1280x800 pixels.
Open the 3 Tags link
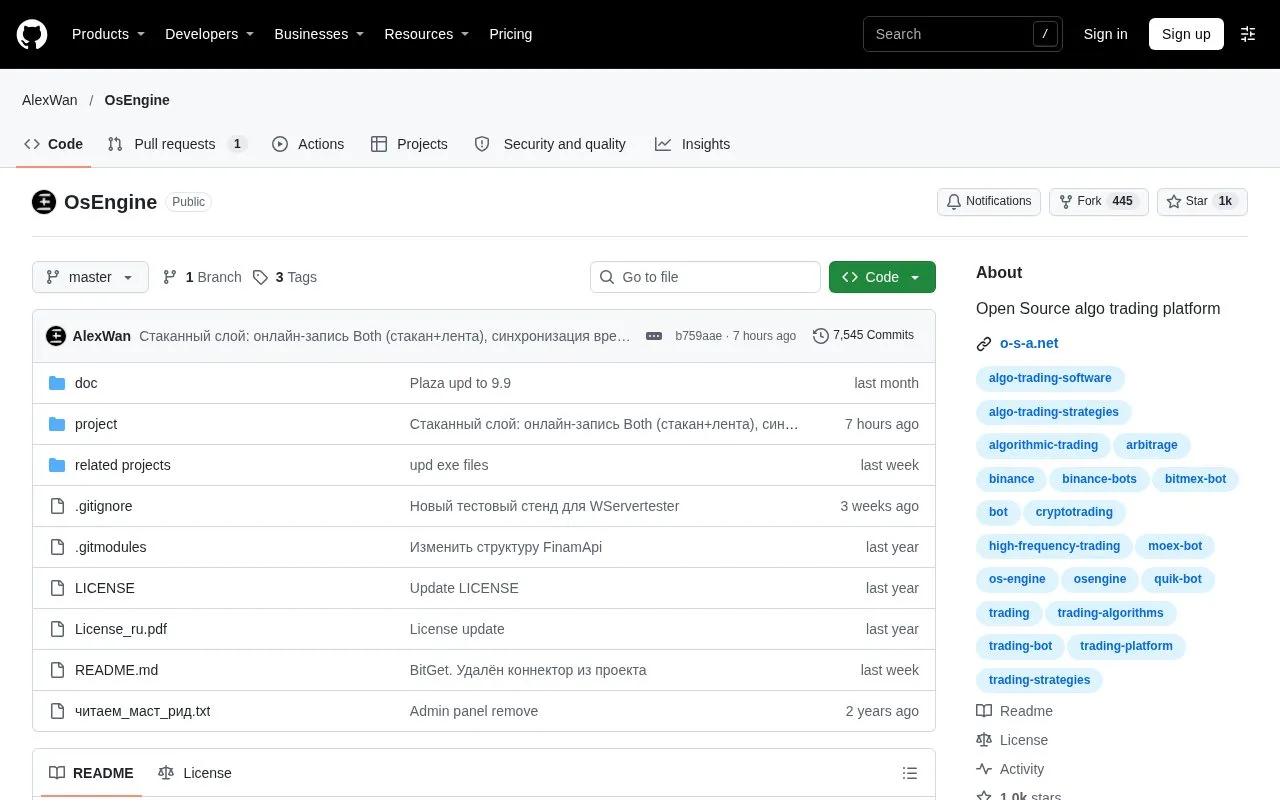(285, 277)
